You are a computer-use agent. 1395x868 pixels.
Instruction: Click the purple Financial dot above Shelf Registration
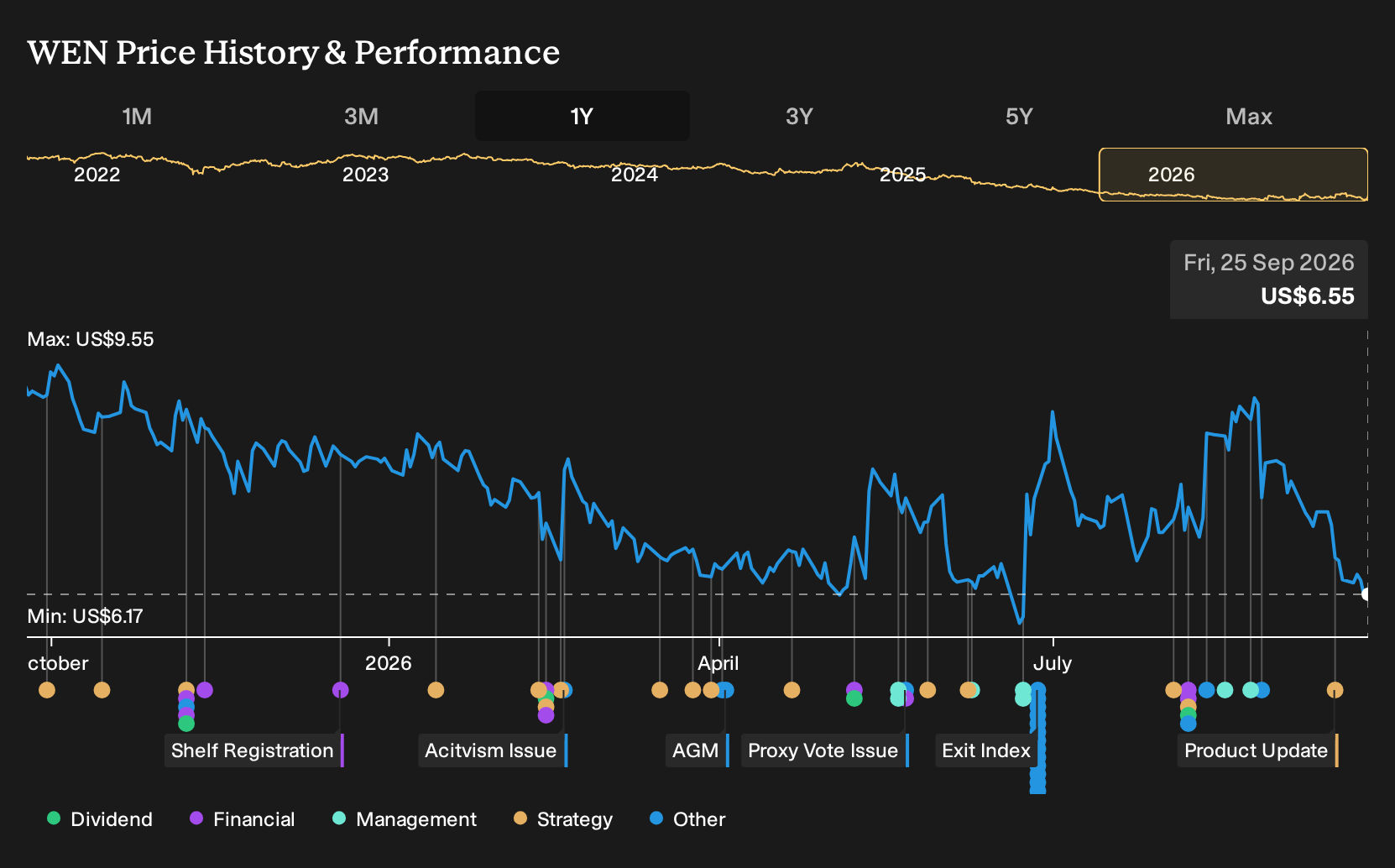340,690
